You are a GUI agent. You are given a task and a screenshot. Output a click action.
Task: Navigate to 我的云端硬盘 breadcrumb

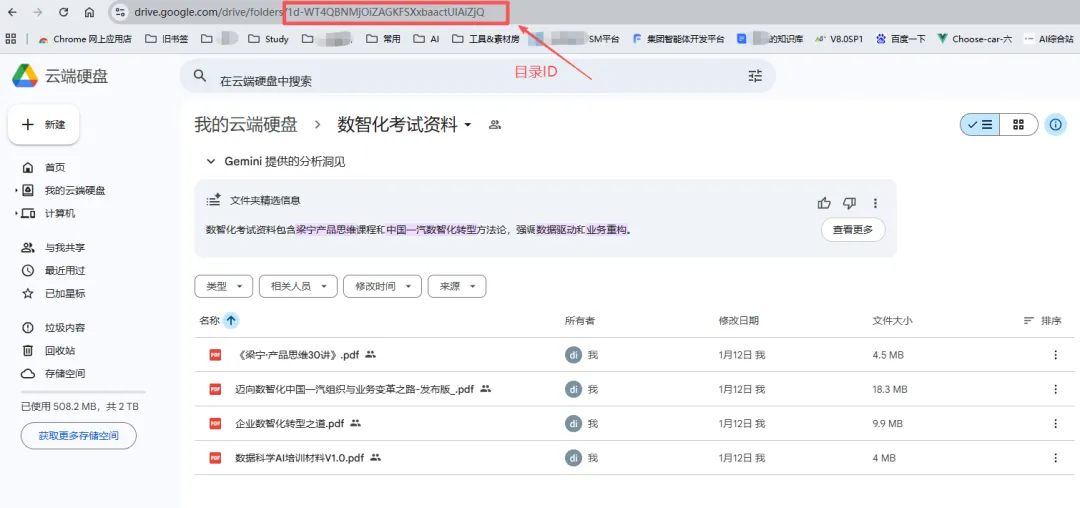click(x=246, y=125)
